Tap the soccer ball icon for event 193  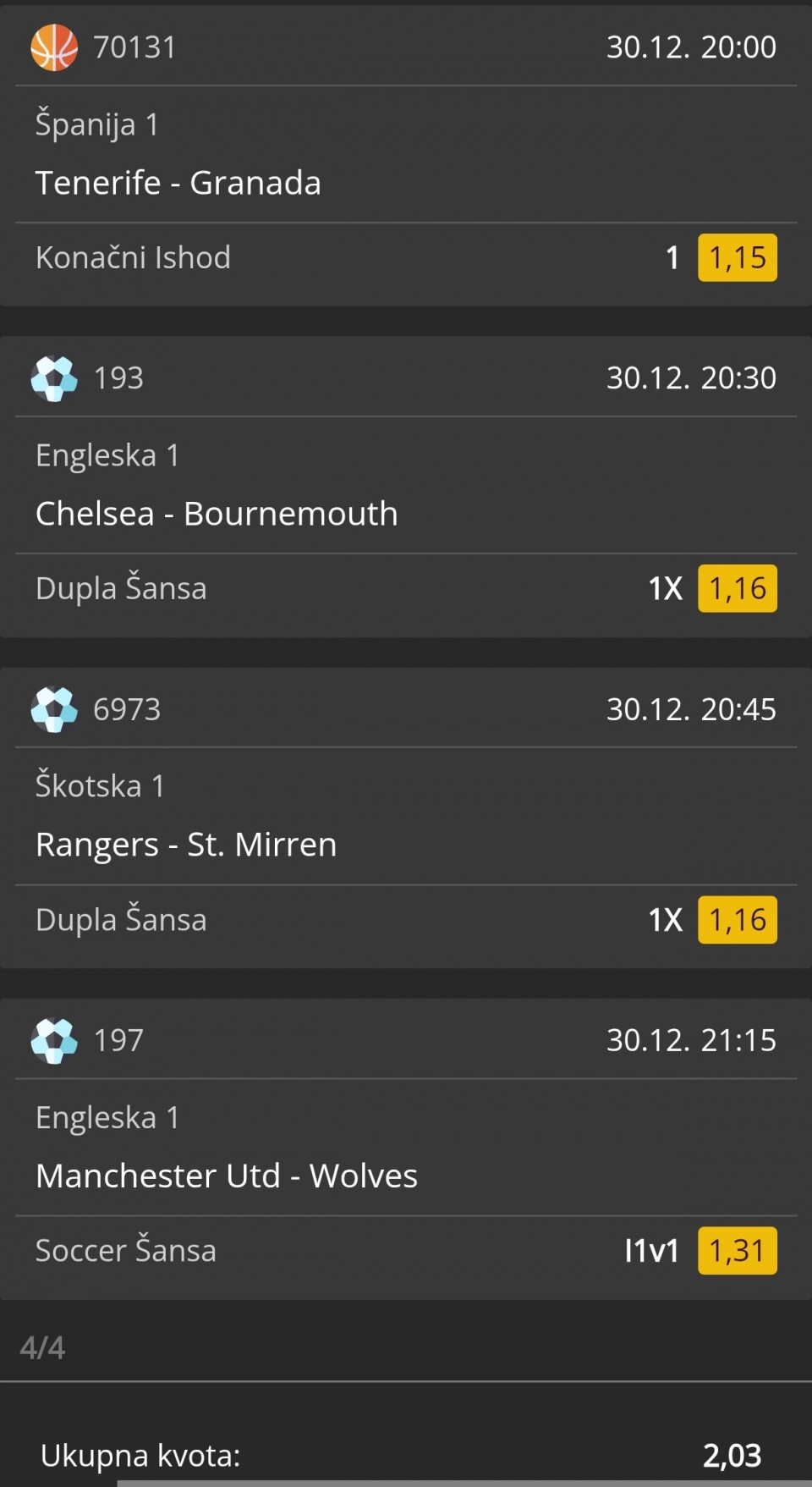(x=54, y=377)
